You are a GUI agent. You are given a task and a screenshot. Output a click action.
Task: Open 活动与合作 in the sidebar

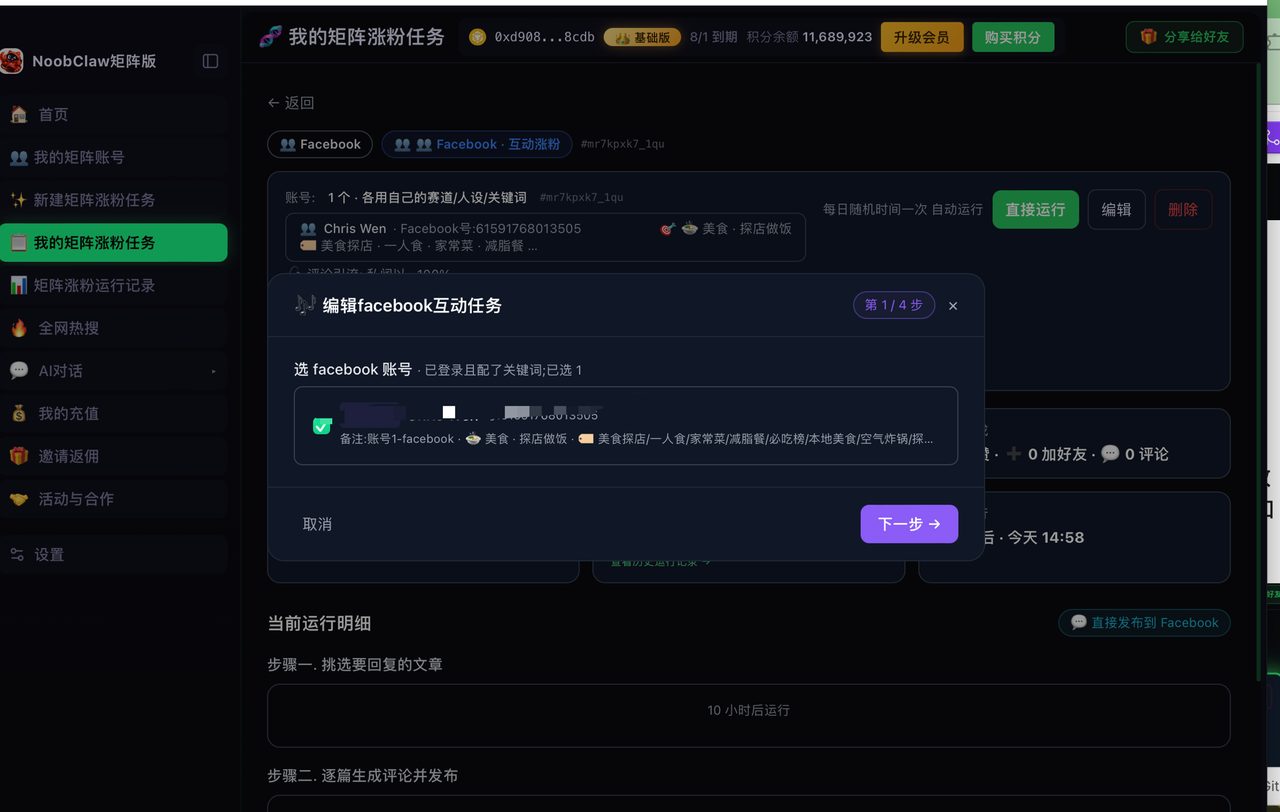pyautogui.click(x=114, y=499)
